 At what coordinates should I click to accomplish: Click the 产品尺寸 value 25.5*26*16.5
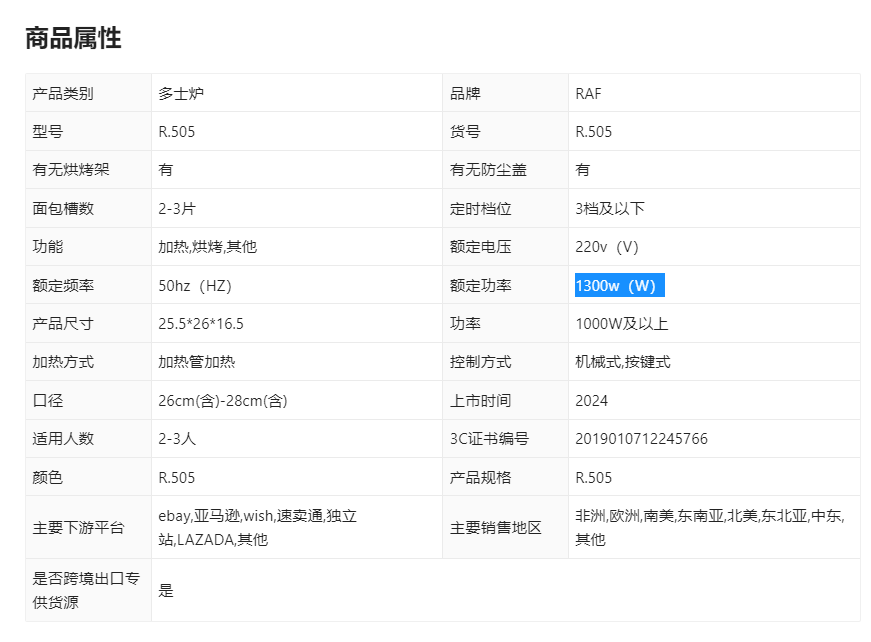coord(201,324)
